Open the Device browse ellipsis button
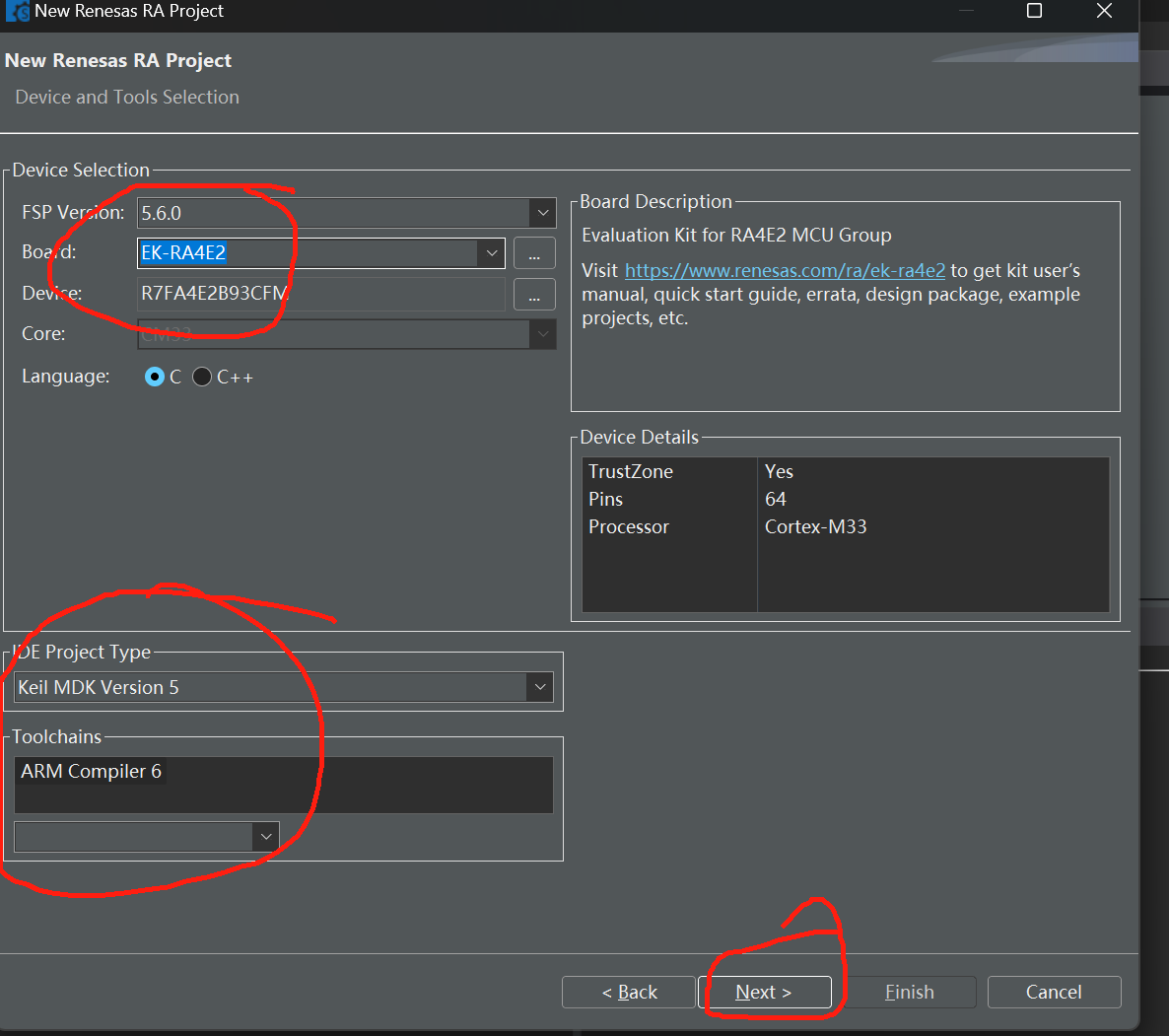Image resolution: width=1169 pixels, height=1036 pixels. click(534, 295)
